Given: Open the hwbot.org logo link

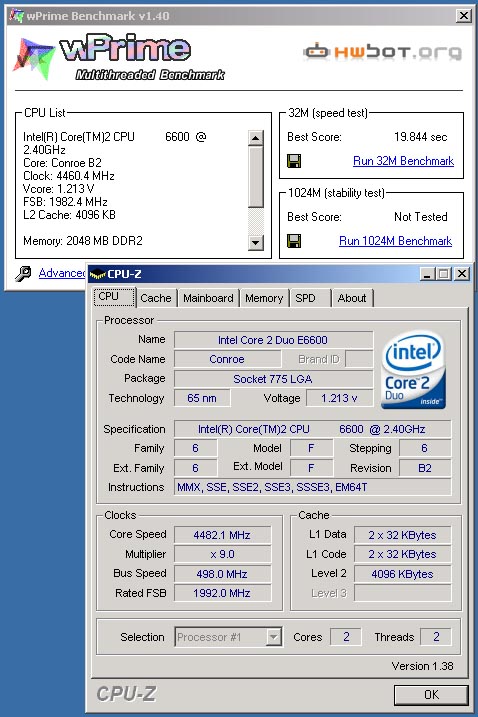Looking at the screenshot, I should click(x=382, y=52).
